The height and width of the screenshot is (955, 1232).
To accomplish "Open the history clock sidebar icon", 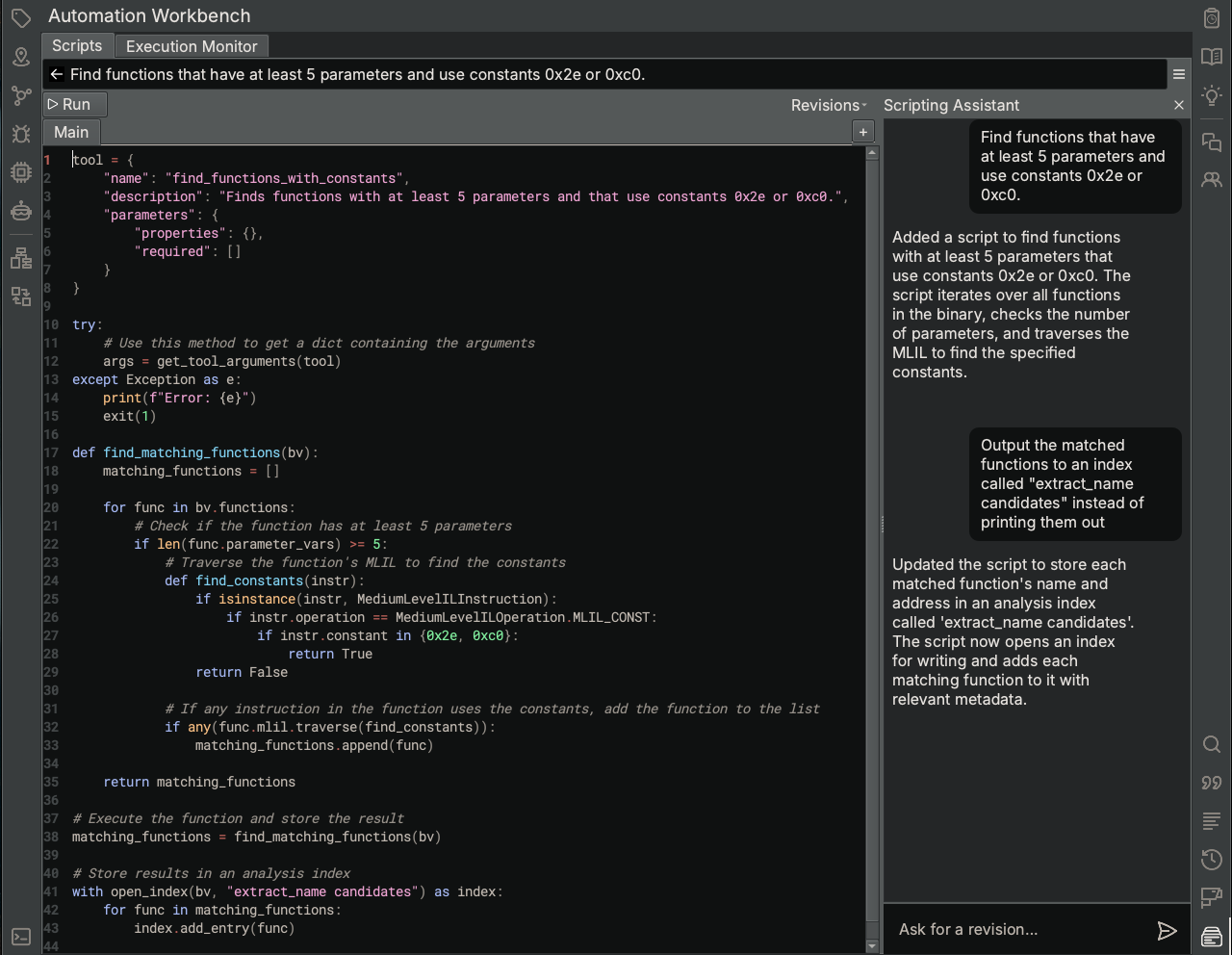I will click(x=1212, y=860).
